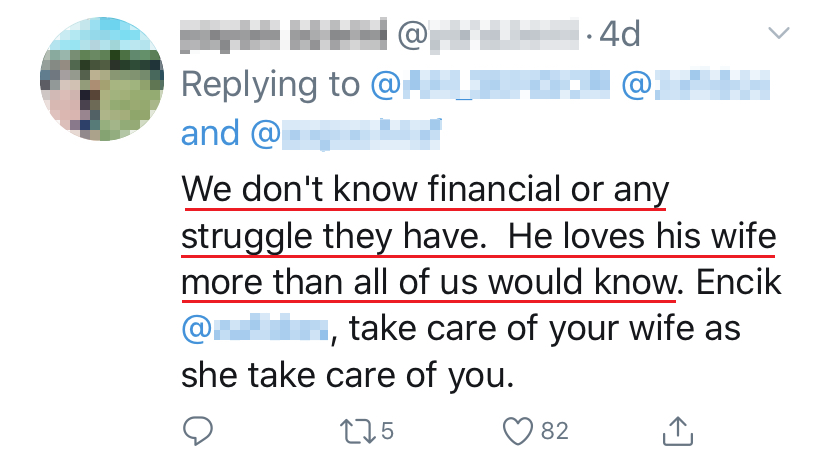Like the tweet with the heart icon
This screenshot has width=828, height=457.
pos(517,430)
